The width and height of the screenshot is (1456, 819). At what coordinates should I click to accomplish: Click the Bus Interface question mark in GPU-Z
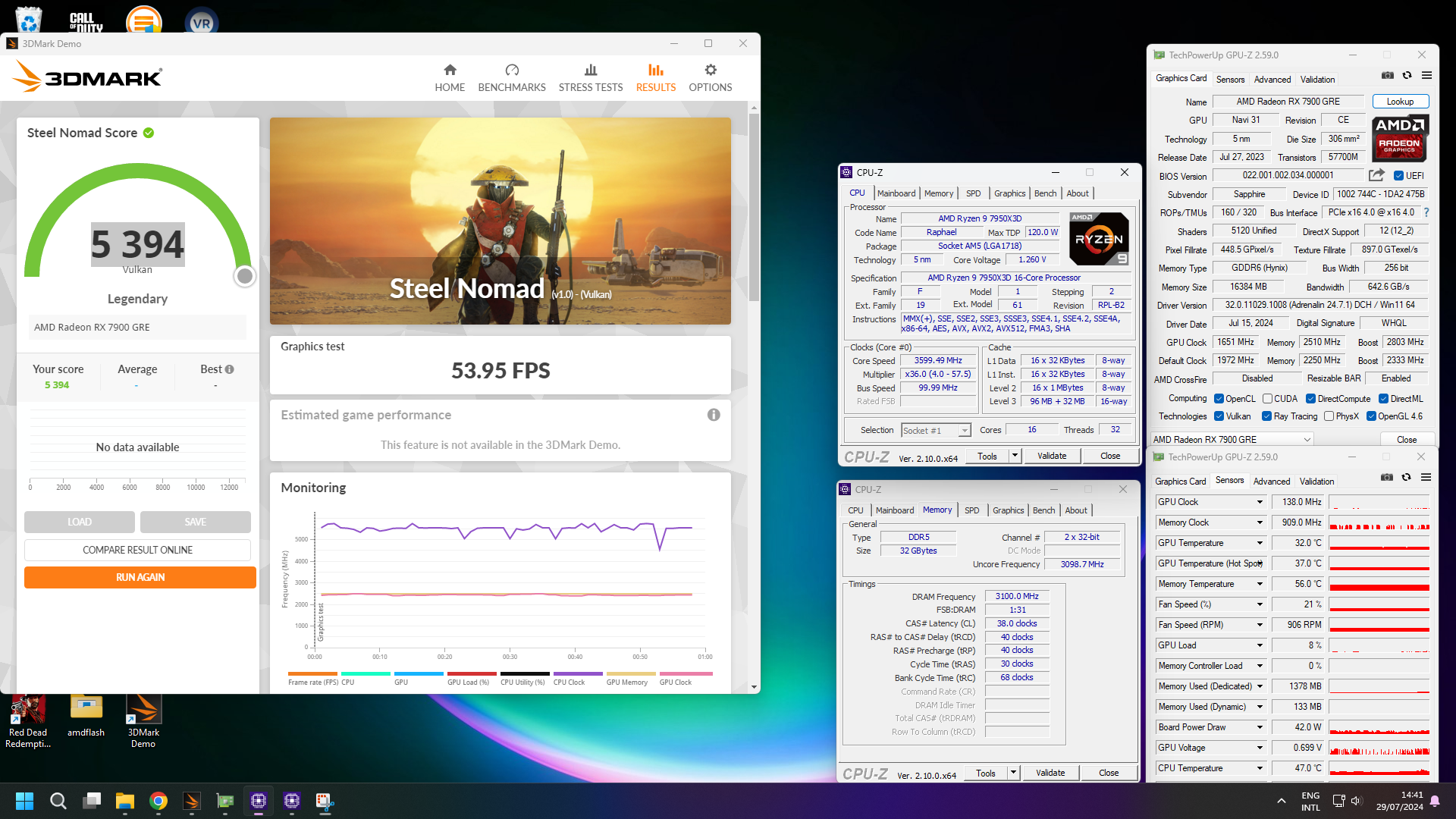(x=1426, y=212)
